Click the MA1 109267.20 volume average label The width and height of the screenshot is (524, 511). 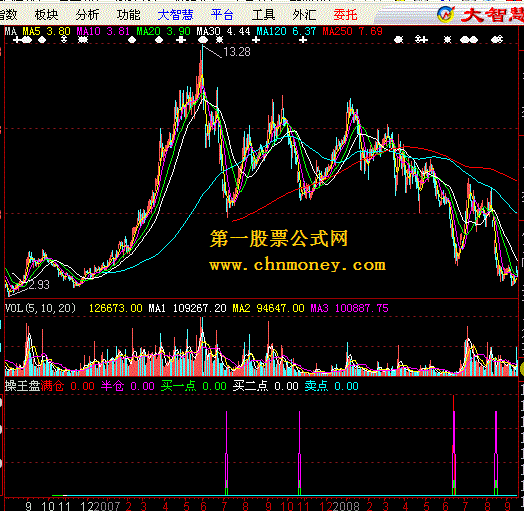point(187,308)
